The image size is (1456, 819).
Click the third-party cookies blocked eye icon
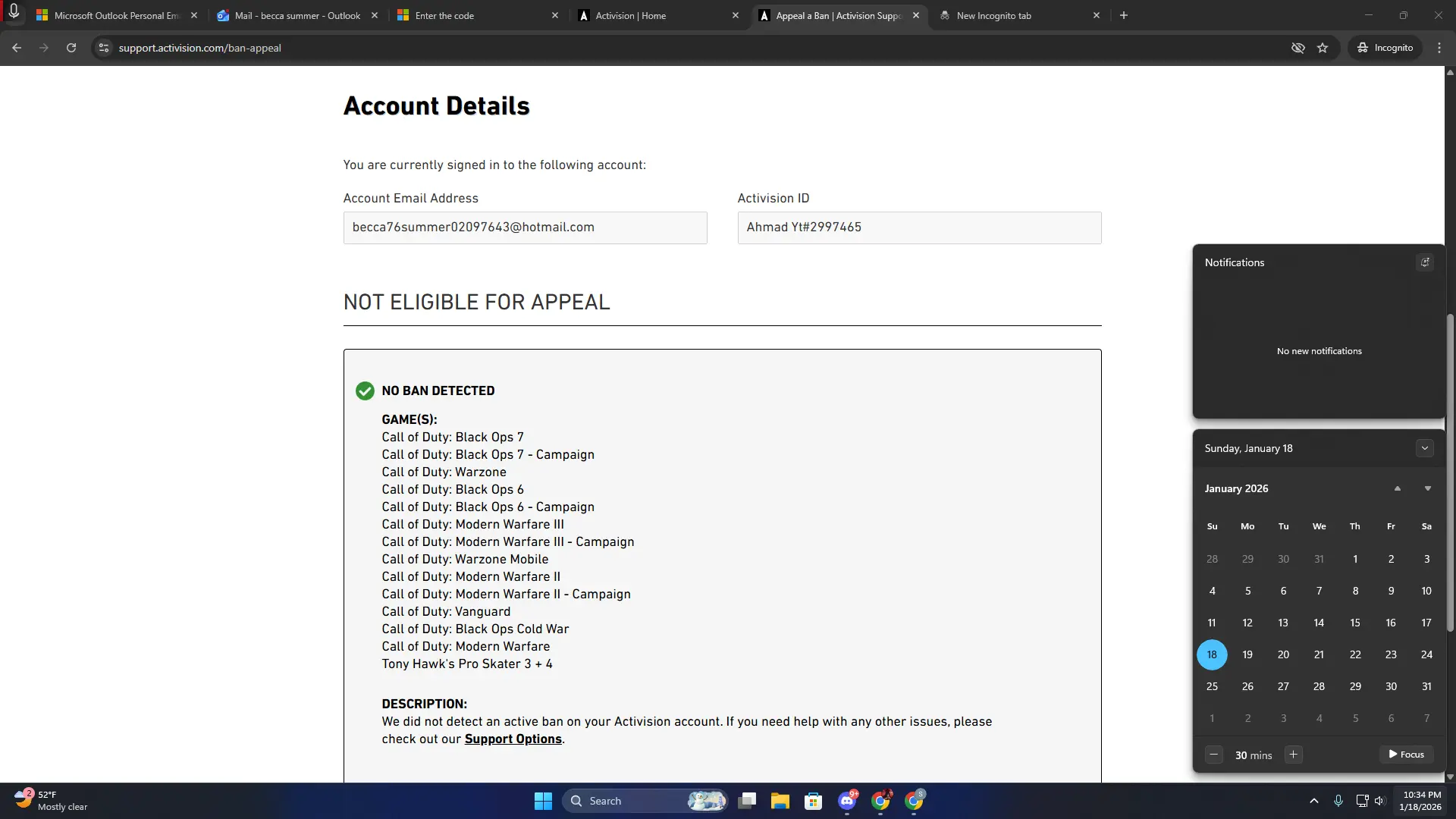click(1298, 48)
